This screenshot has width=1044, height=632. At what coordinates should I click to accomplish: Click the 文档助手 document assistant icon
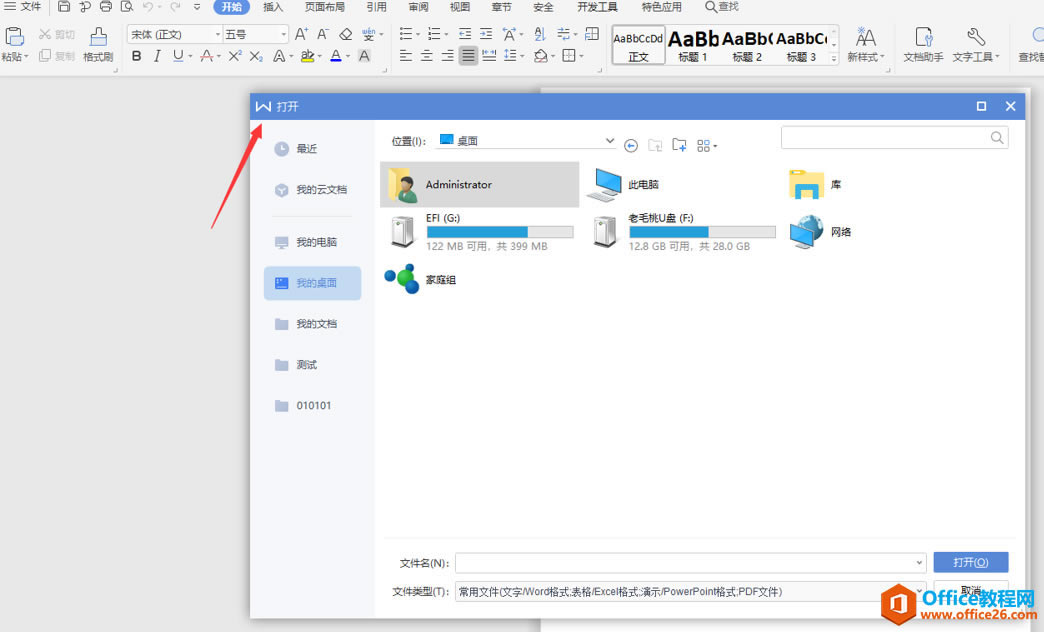(x=923, y=37)
